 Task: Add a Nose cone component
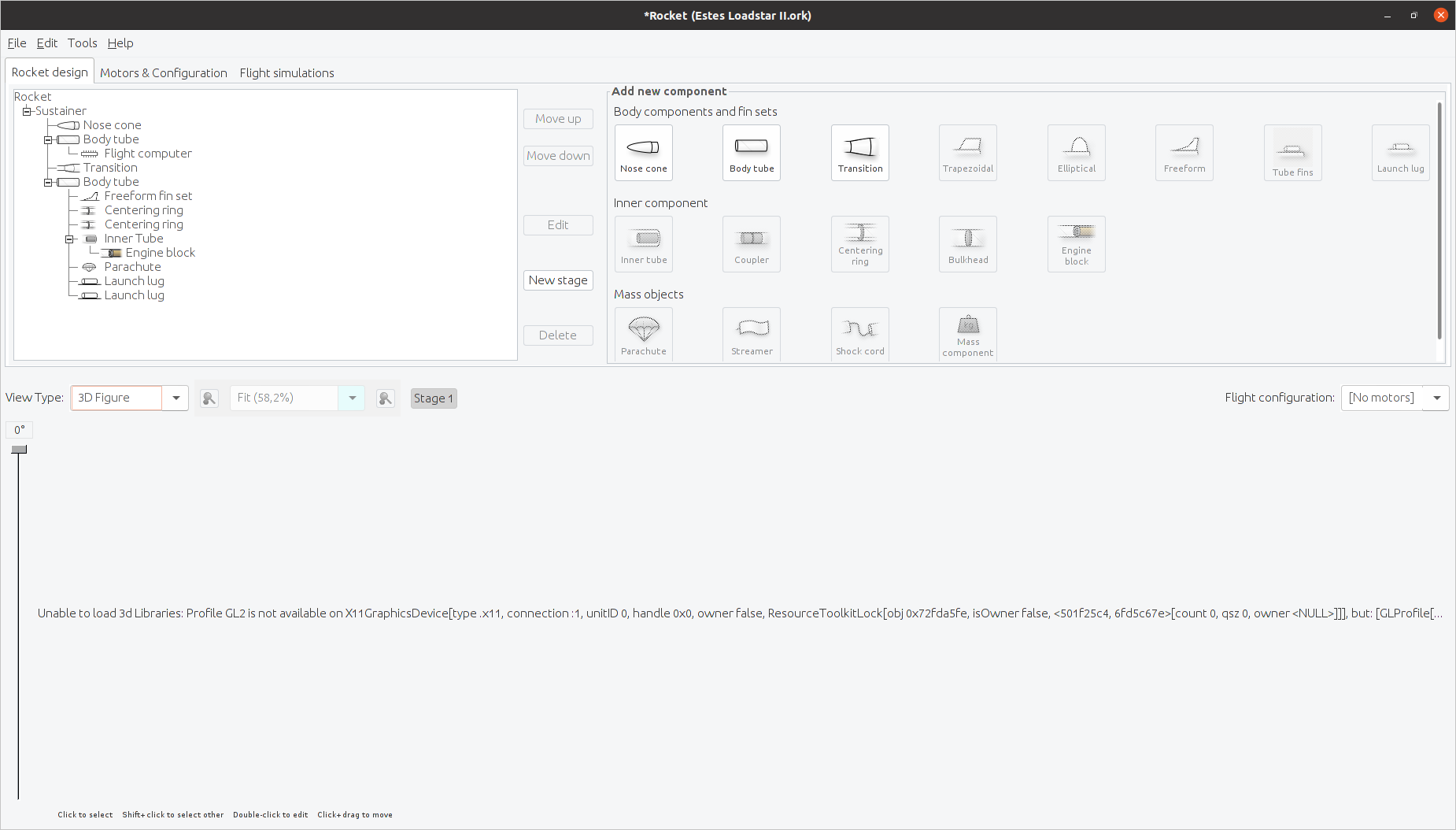(643, 152)
